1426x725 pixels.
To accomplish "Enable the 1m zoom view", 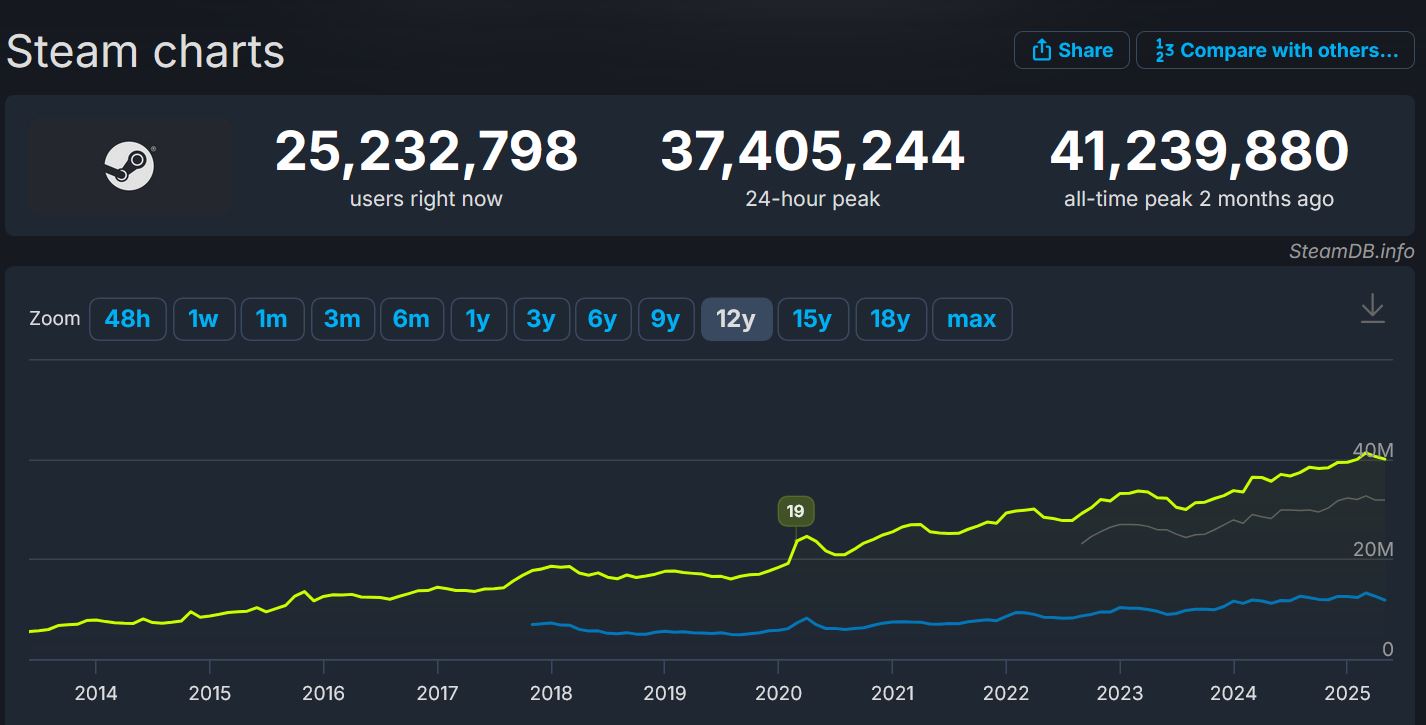I will pos(272,318).
